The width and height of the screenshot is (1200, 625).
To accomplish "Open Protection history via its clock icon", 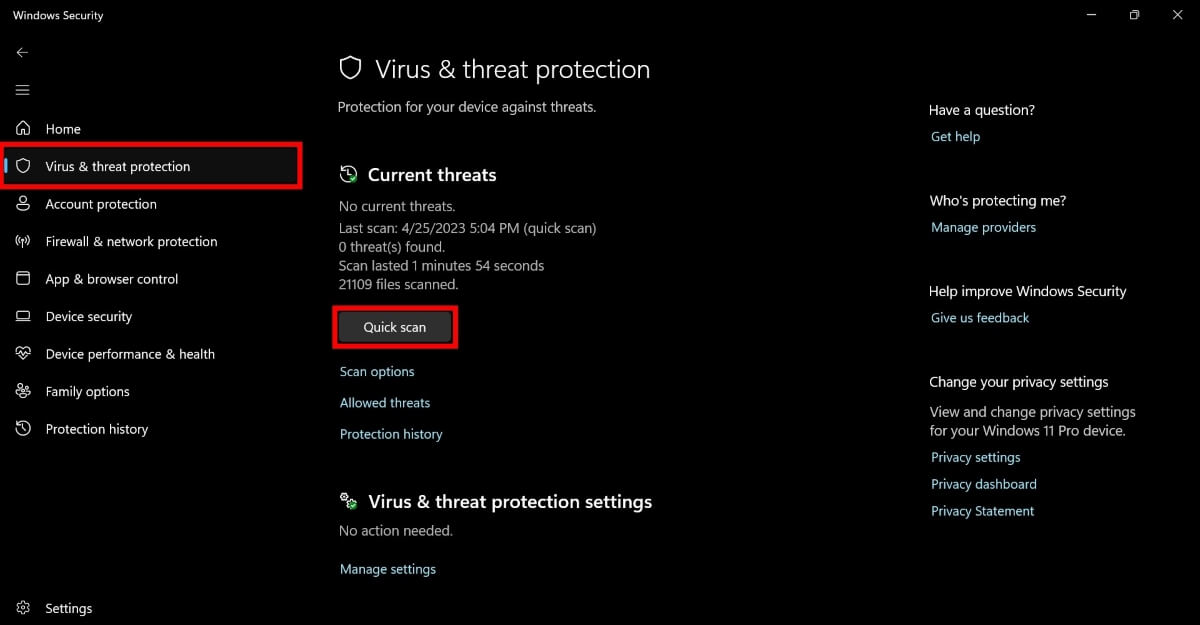I will (22, 428).
